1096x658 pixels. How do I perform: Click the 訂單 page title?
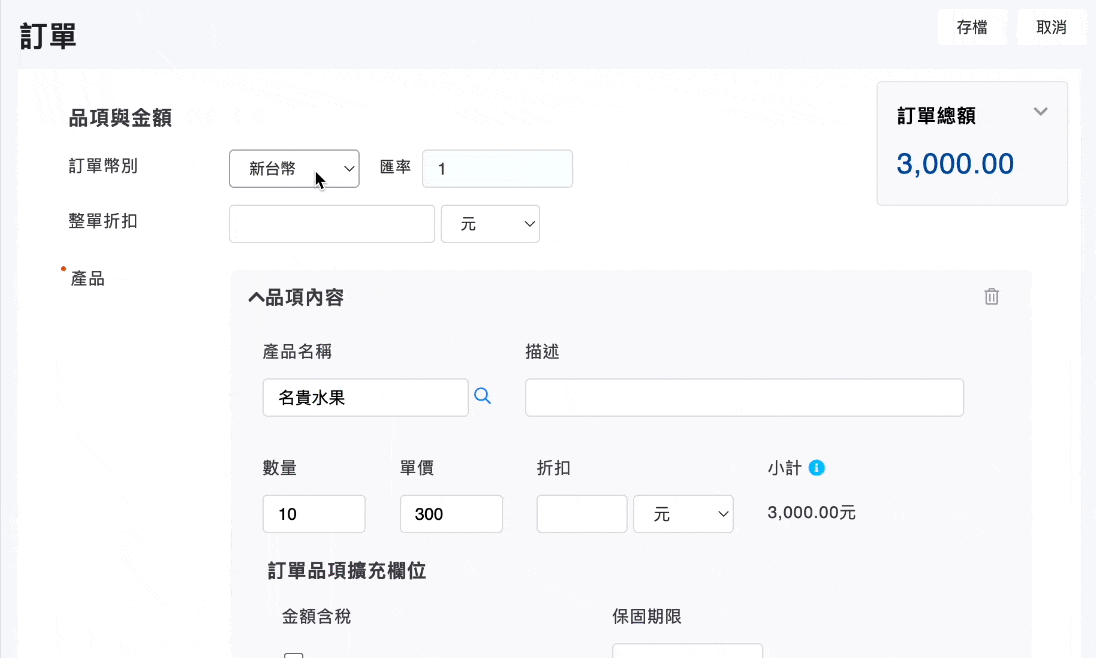coord(48,36)
